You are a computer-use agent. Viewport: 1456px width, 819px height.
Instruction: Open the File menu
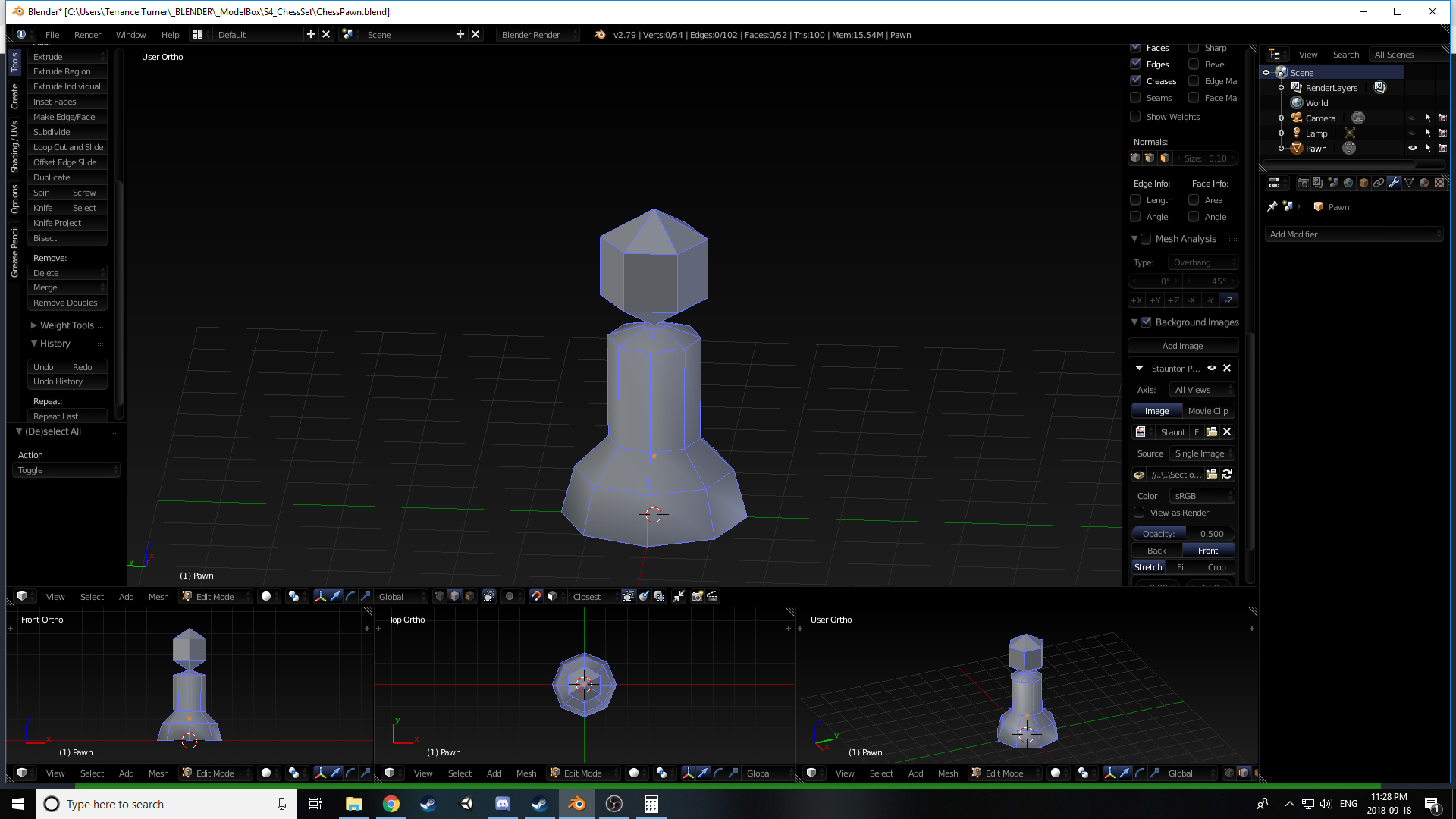pos(52,35)
